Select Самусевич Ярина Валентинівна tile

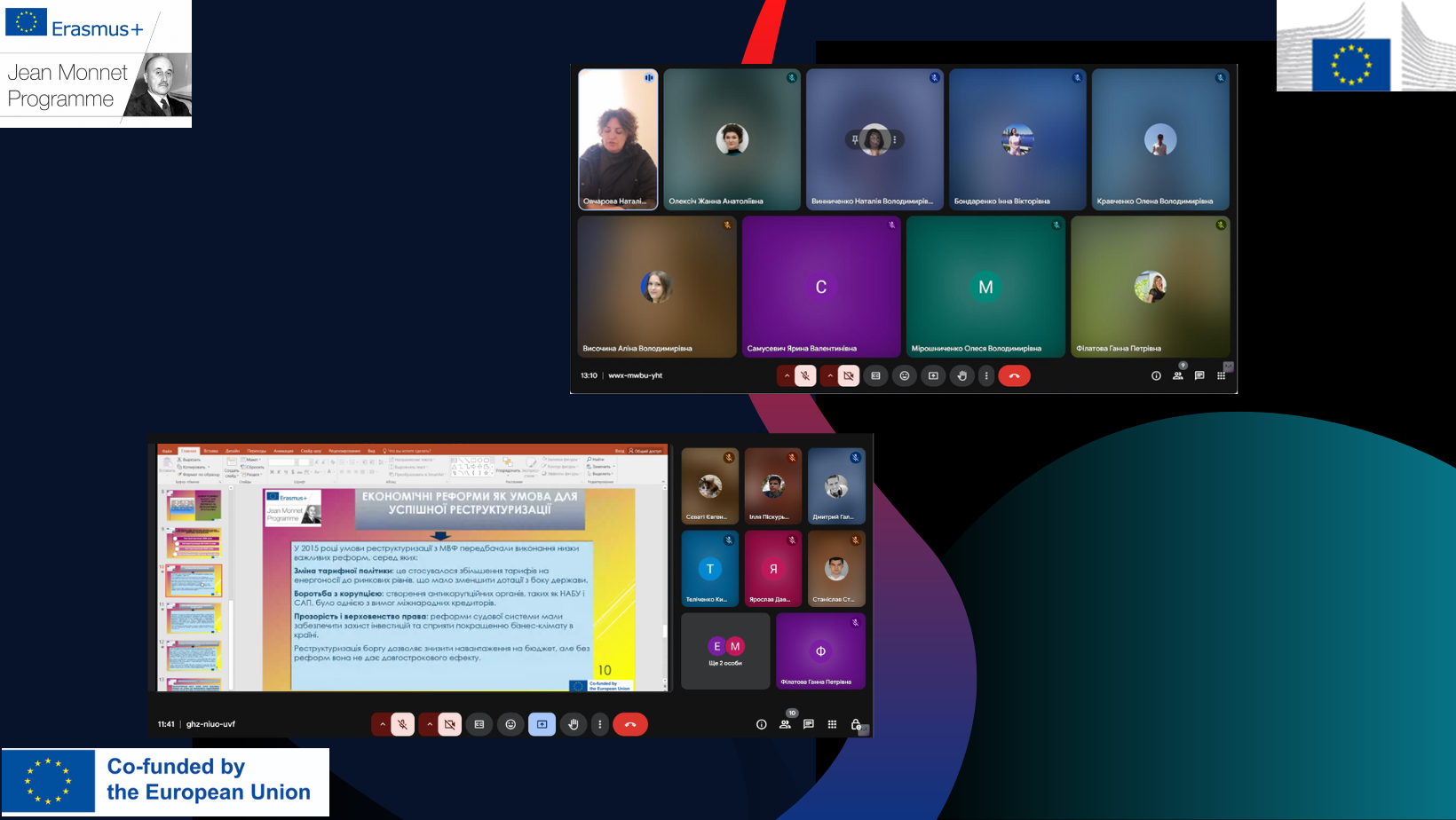tap(821, 287)
